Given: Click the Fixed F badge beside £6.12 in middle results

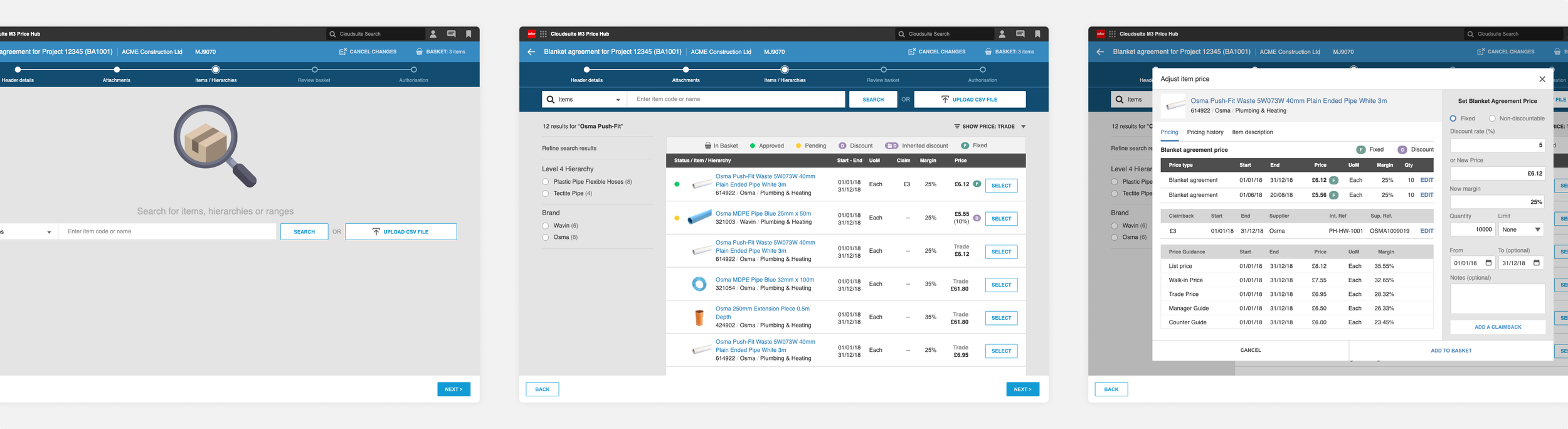Looking at the screenshot, I should click(977, 184).
